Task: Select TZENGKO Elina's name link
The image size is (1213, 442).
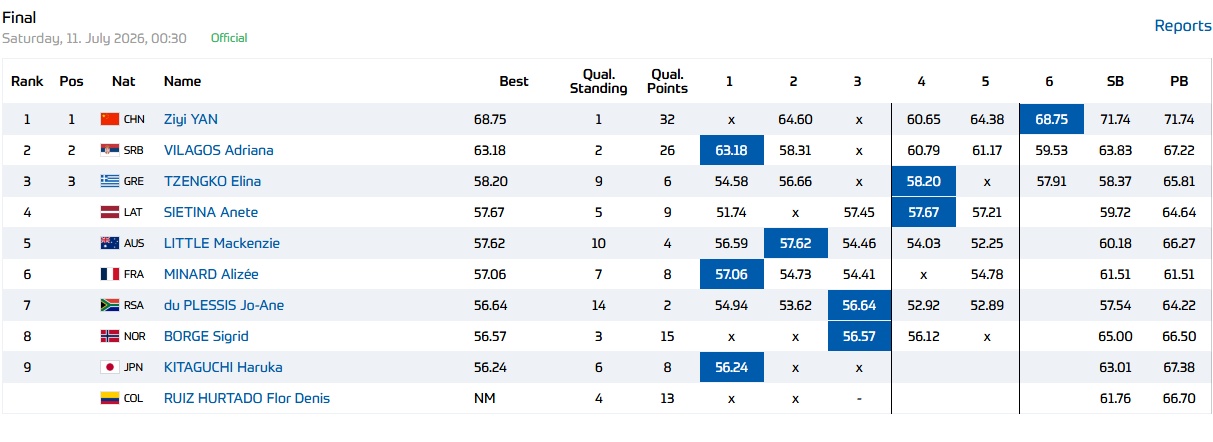Action: (211, 181)
